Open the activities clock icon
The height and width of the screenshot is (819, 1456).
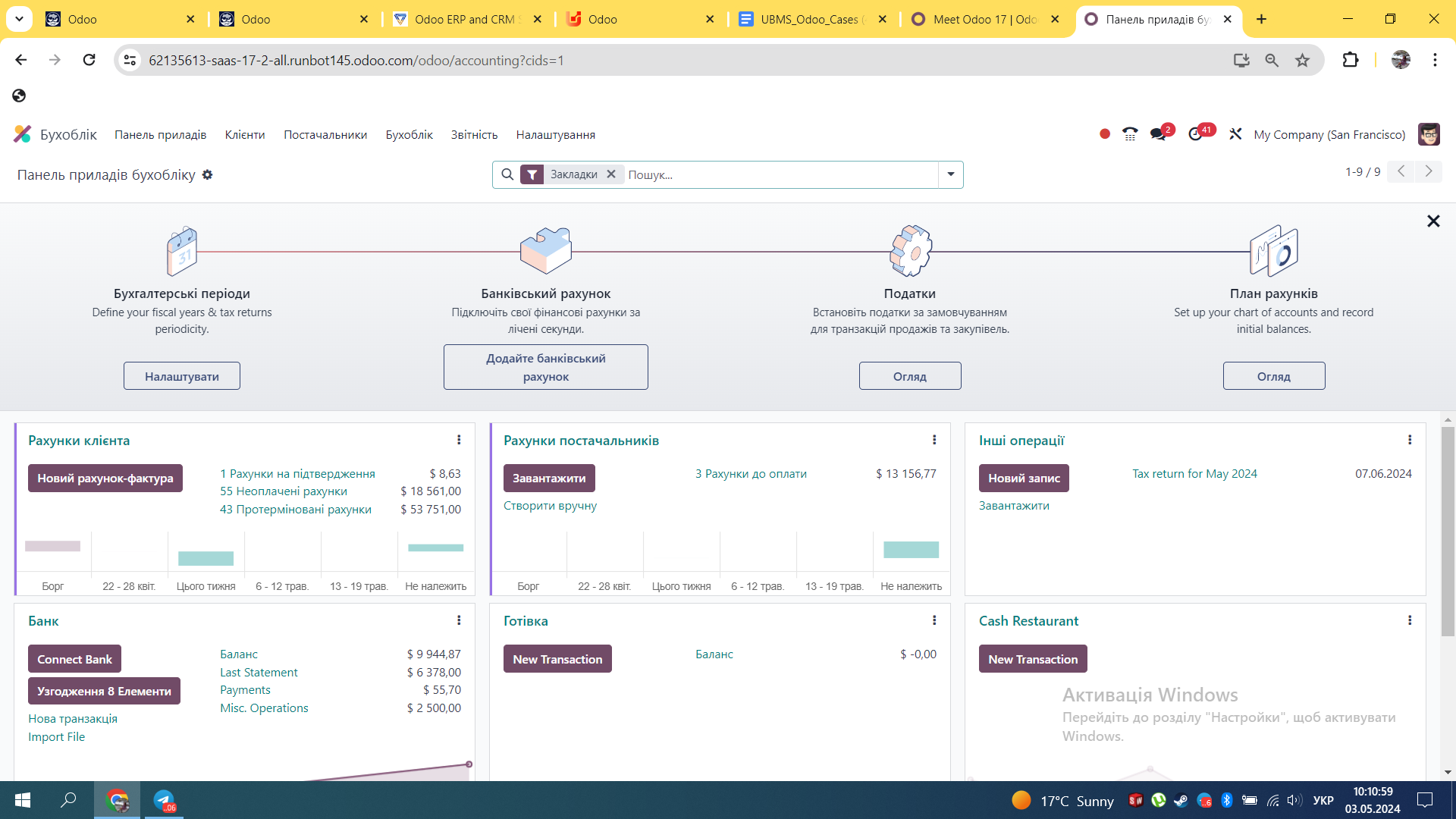pyautogui.click(x=1195, y=134)
